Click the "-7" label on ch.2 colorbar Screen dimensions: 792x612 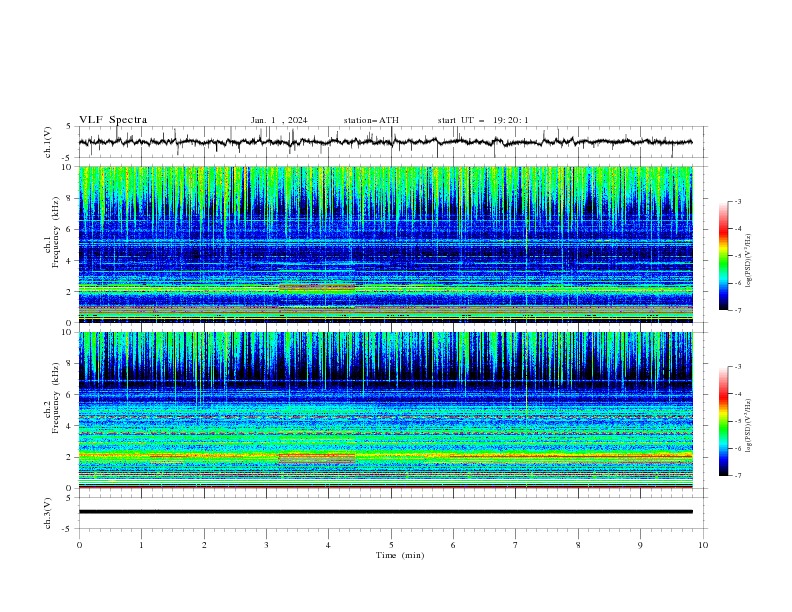(737, 475)
